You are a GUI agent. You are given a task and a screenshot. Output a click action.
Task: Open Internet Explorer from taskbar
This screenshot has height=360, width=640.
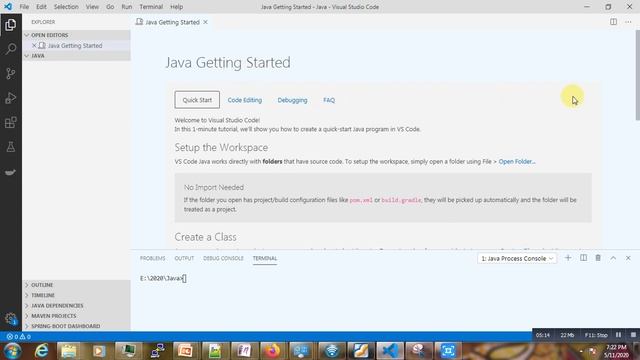click(41, 351)
